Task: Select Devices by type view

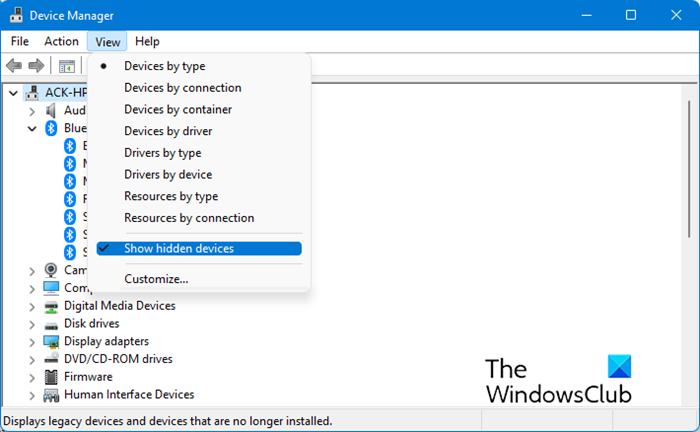Action: (x=165, y=66)
